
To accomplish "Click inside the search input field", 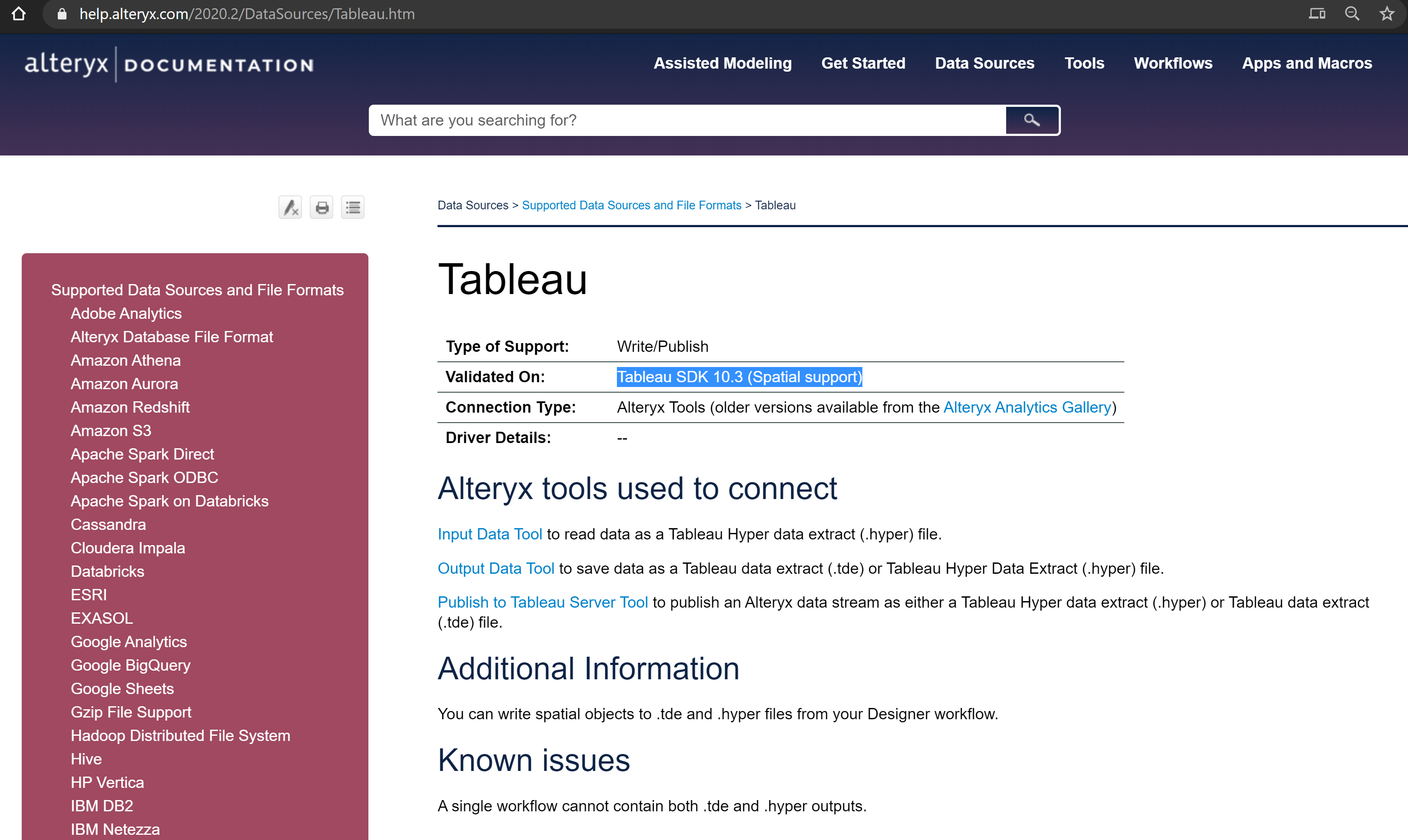I will click(x=679, y=120).
